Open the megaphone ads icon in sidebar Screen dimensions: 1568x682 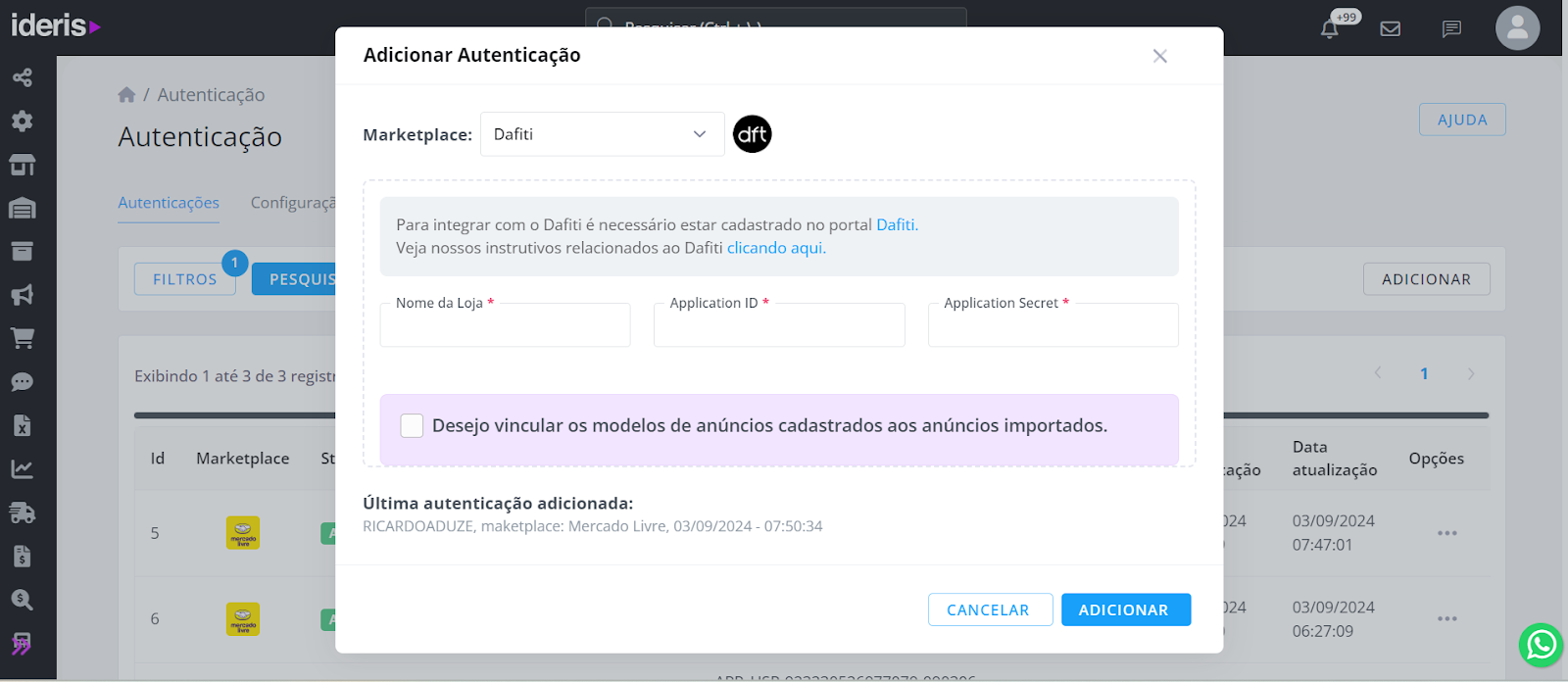click(x=22, y=295)
